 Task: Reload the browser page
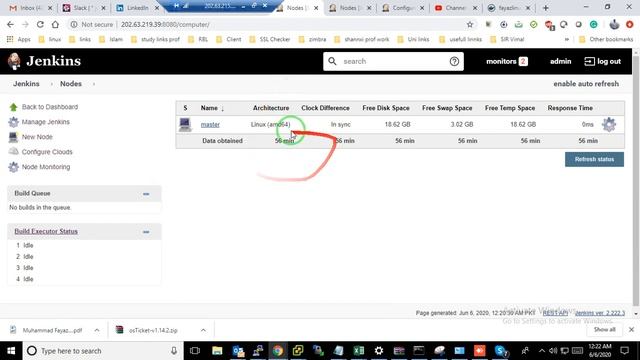(x=40, y=24)
